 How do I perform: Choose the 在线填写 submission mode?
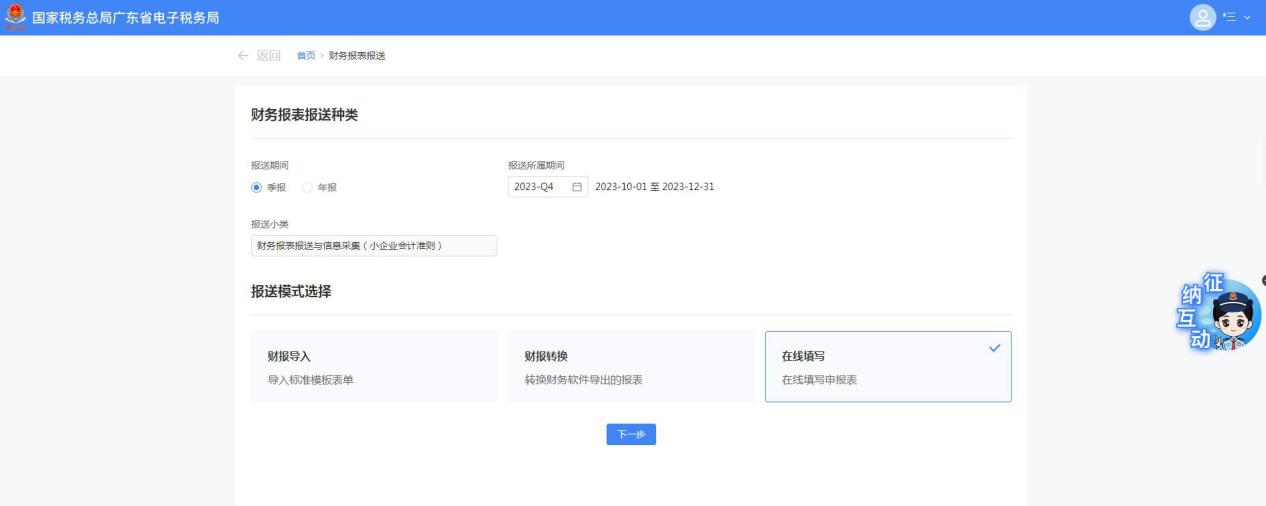[x=888, y=366]
